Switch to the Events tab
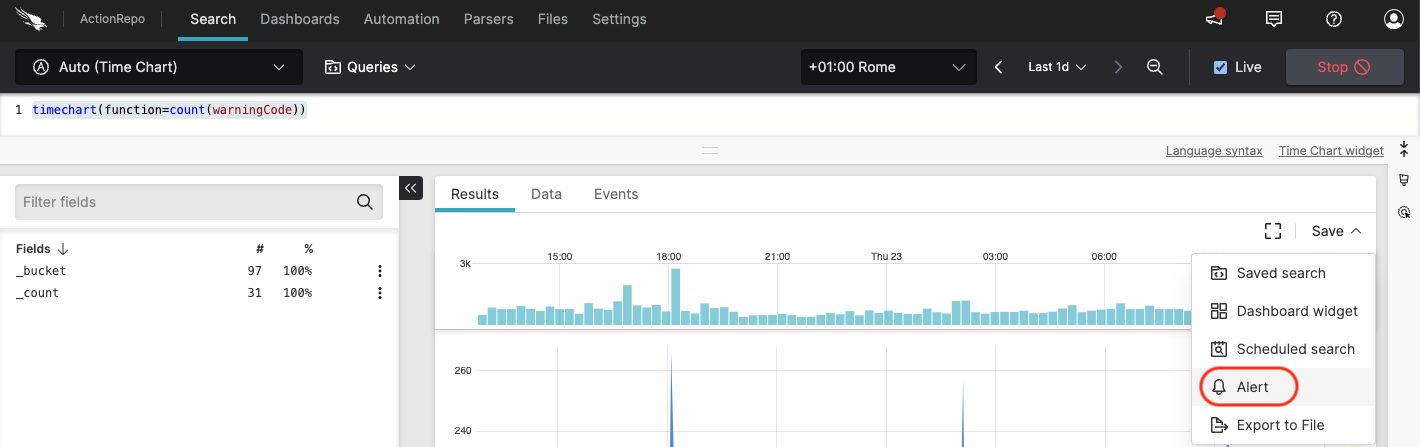Screen dimensions: 1420x447 coord(615,194)
